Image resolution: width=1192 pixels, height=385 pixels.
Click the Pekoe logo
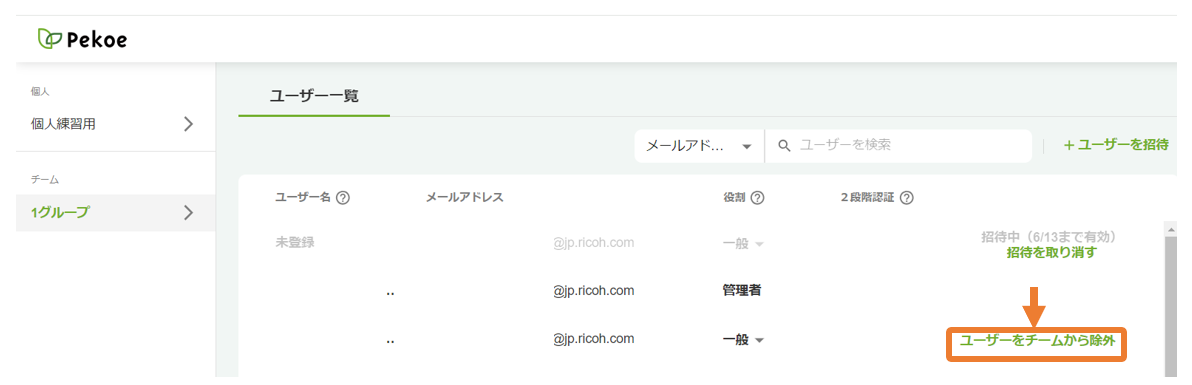[82, 39]
